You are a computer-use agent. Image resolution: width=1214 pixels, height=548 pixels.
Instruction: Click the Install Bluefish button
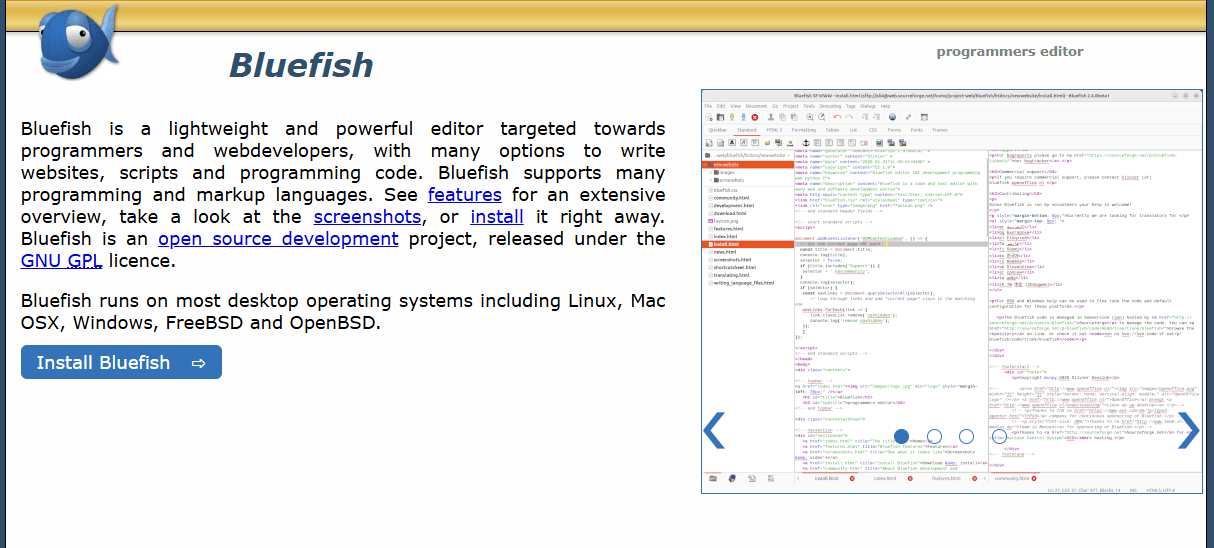coord(121,362)
